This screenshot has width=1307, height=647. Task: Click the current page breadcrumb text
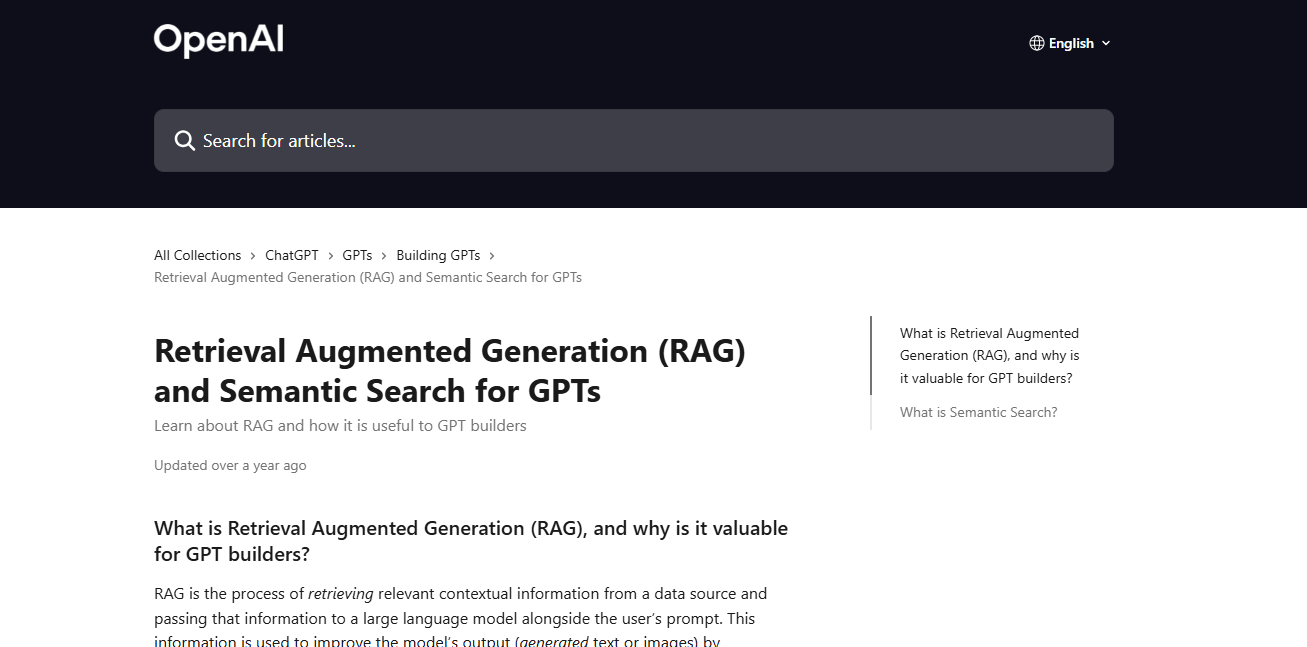point(368,277)
